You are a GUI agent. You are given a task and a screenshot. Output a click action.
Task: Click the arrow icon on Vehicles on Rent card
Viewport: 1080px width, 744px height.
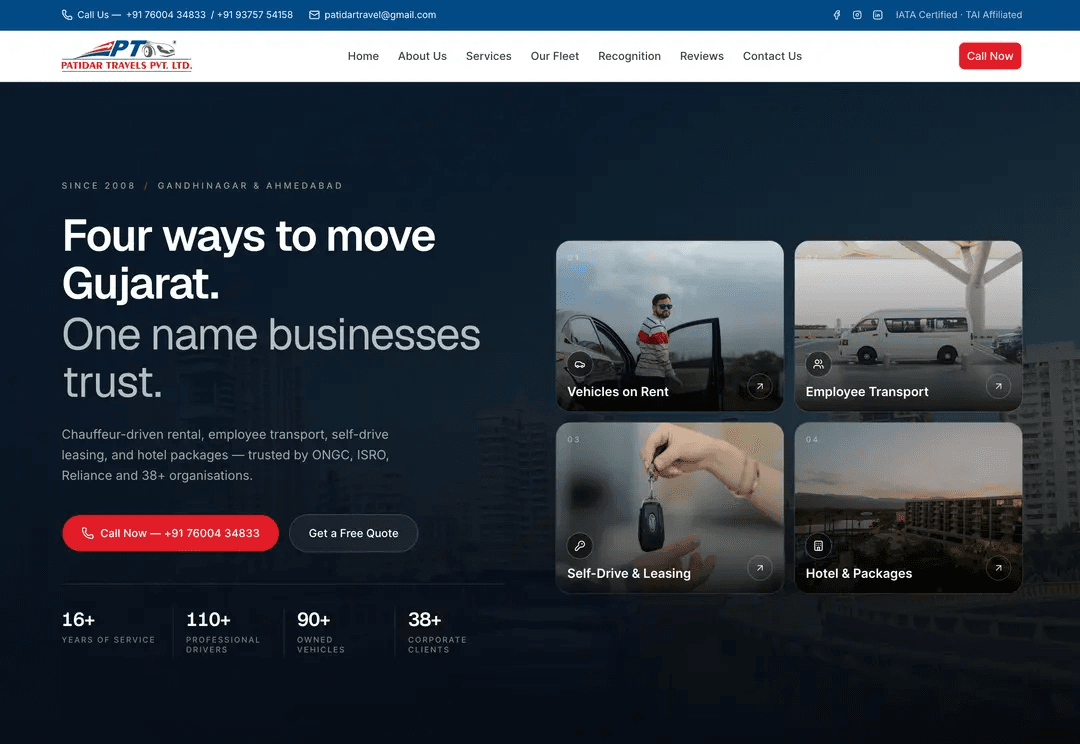coord(760,386)
